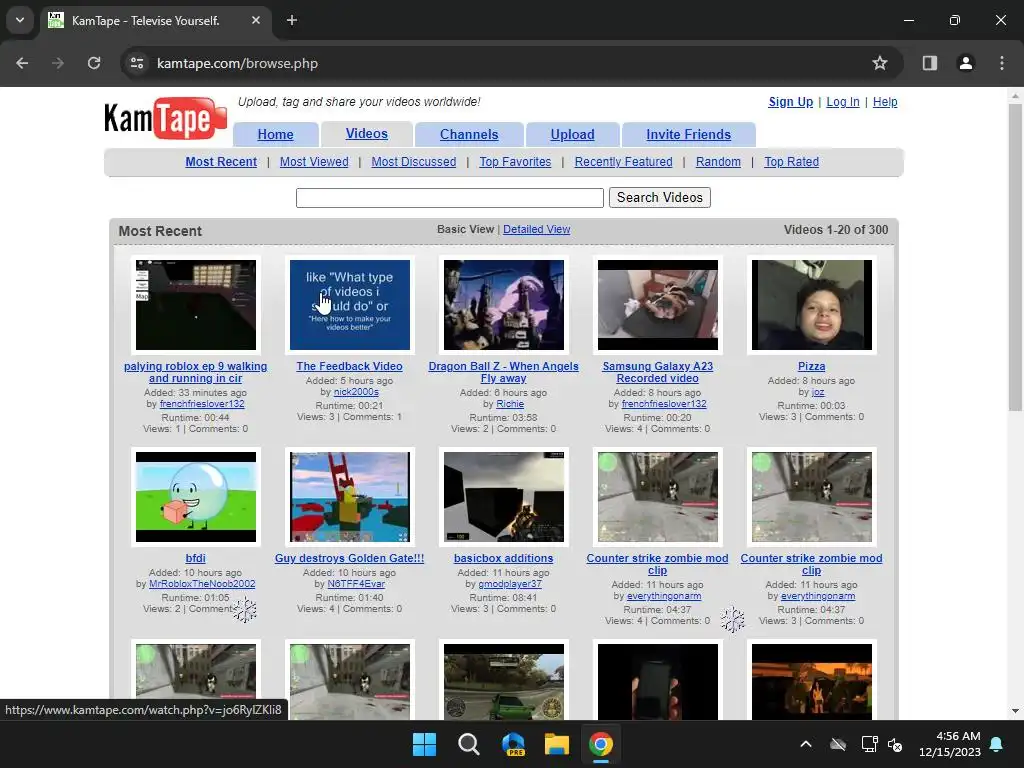Show hidden system tray icons
The width and height of the screenshot is (1024, 768).
(806, 744)
